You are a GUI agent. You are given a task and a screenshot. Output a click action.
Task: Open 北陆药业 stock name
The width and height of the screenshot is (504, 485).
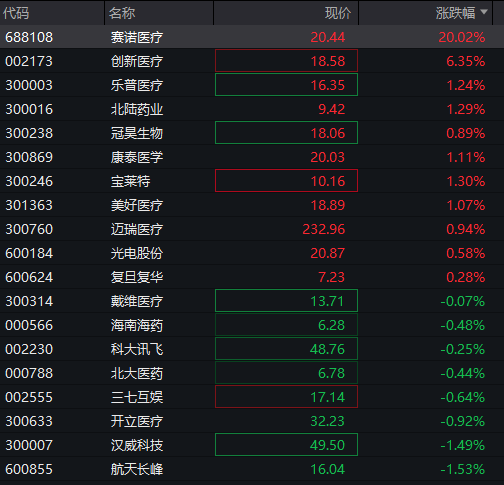pos(137,109)
